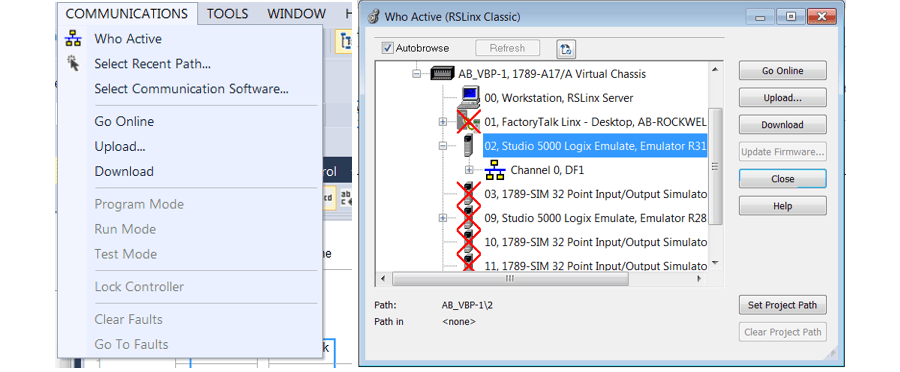
Task: Select the Workstation RSLinx Server computer icon
Action: pos(471,97)
